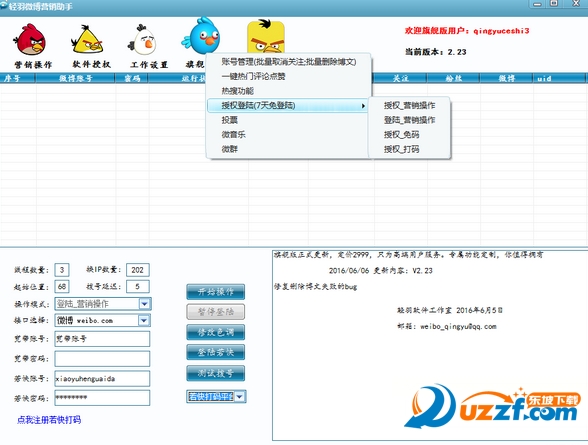588x445 pixels.
Task: Click the yellow square bird icon
Action: (x=266, y=37)
